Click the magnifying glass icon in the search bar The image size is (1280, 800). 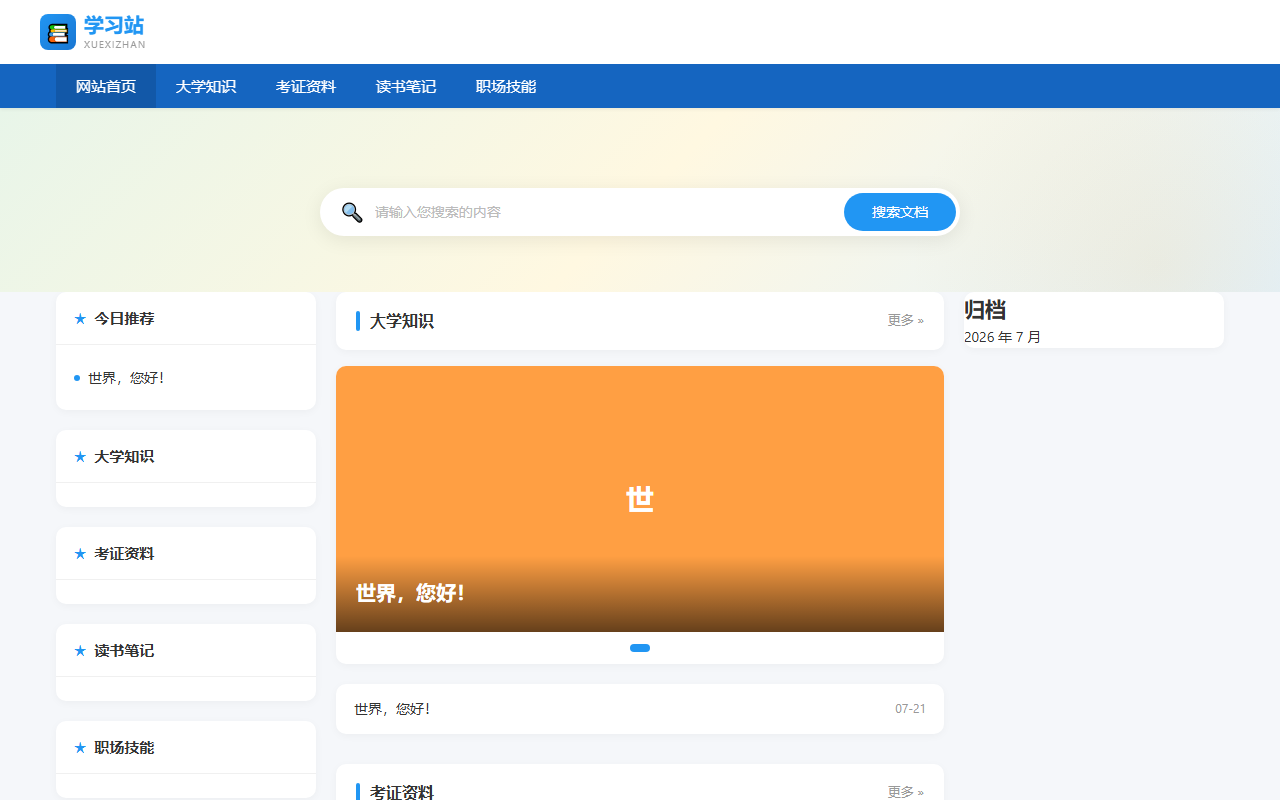point(352,212)
